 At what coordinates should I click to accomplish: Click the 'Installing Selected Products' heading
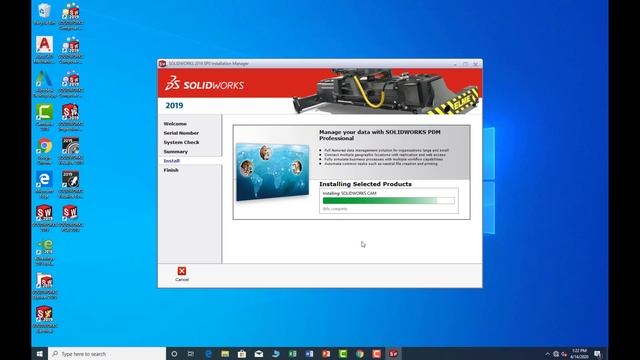coord(365,184)
